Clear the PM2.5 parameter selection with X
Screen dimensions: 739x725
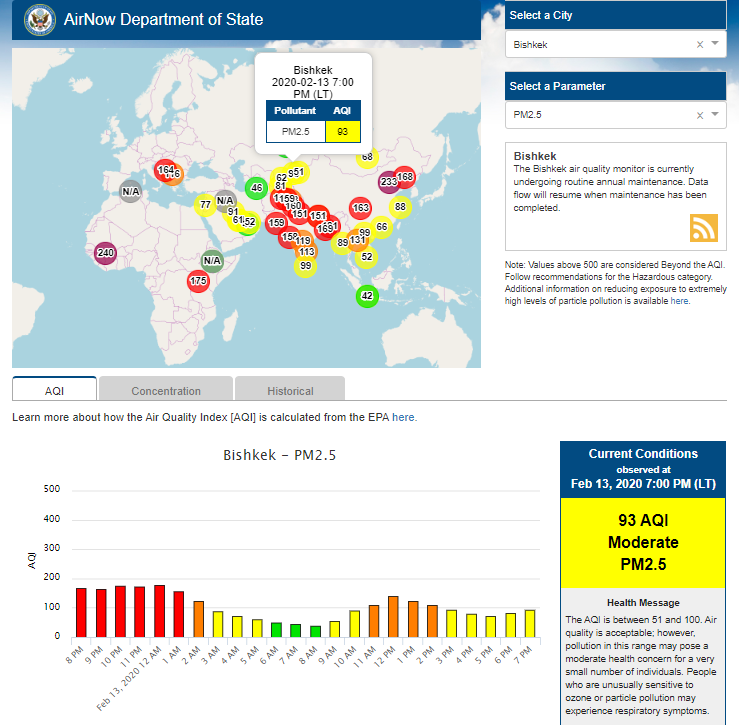(x=700, y=115)
